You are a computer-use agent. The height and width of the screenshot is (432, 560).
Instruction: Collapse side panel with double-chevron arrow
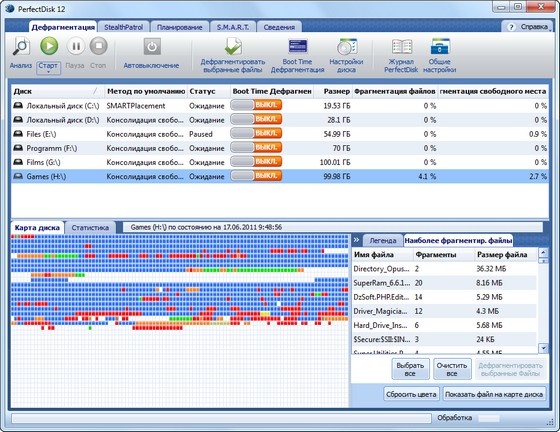coord(356,240)
